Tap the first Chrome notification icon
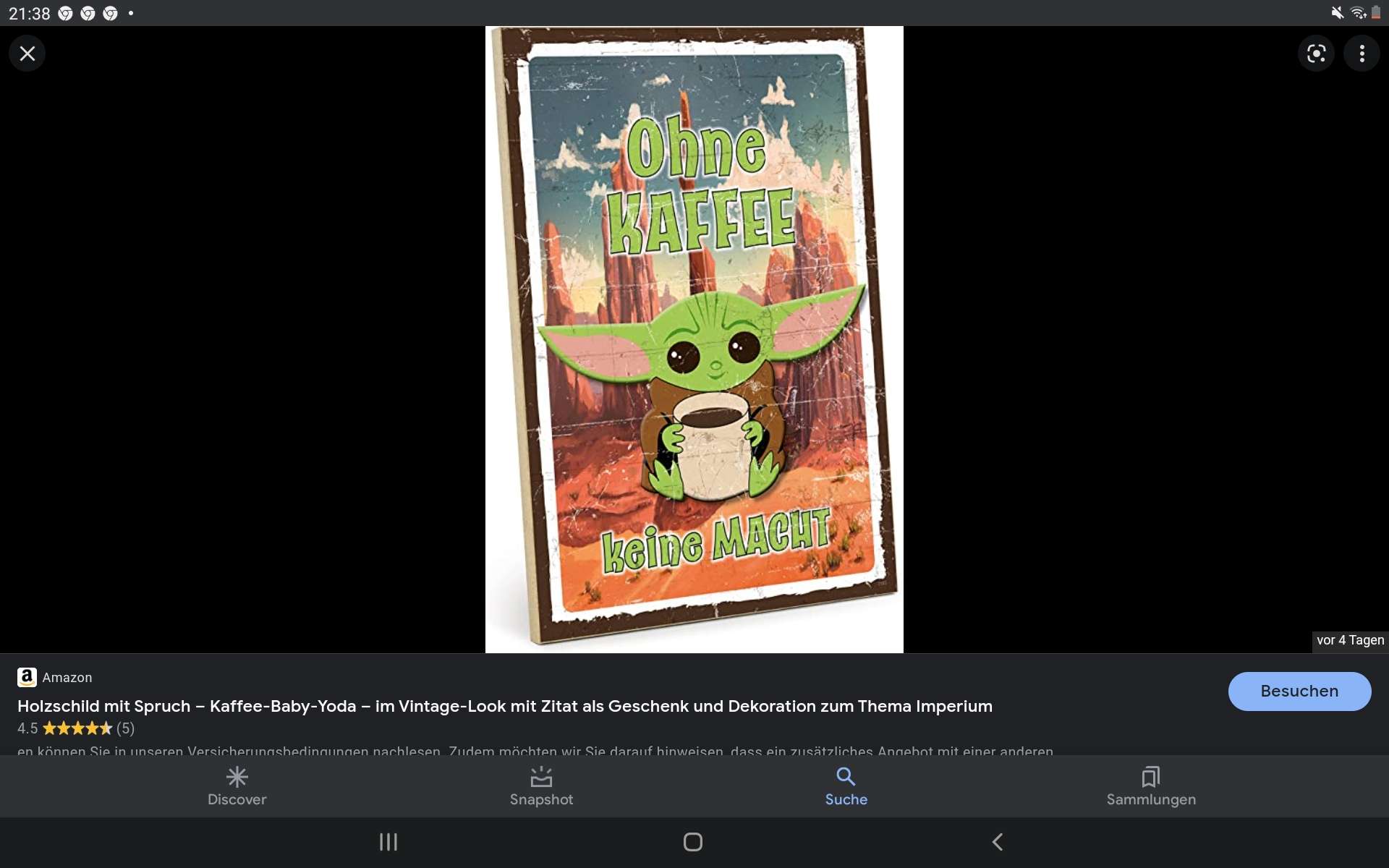This screenshot has width=1389, height=868. pyautogui.click(x=65, y=14)
